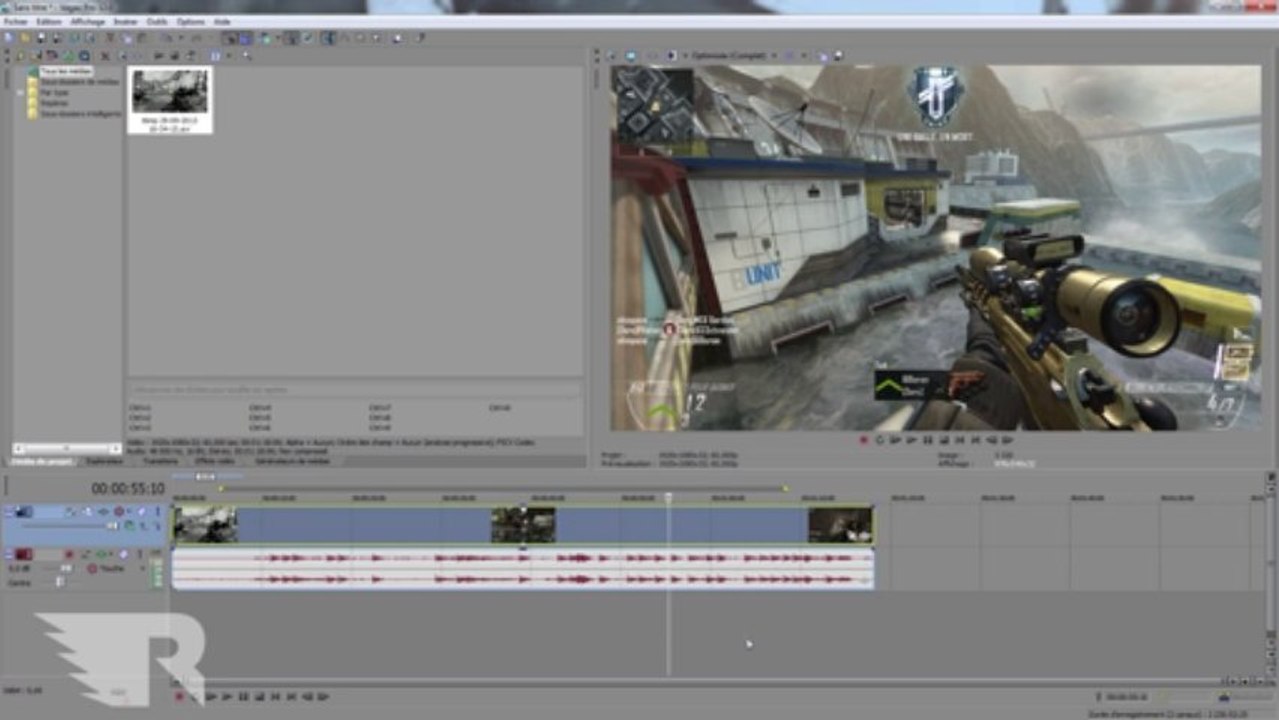Screen dimensions: 1279x720
Task: Click the audio track Centre pan slider
Action: coord(59,582)
